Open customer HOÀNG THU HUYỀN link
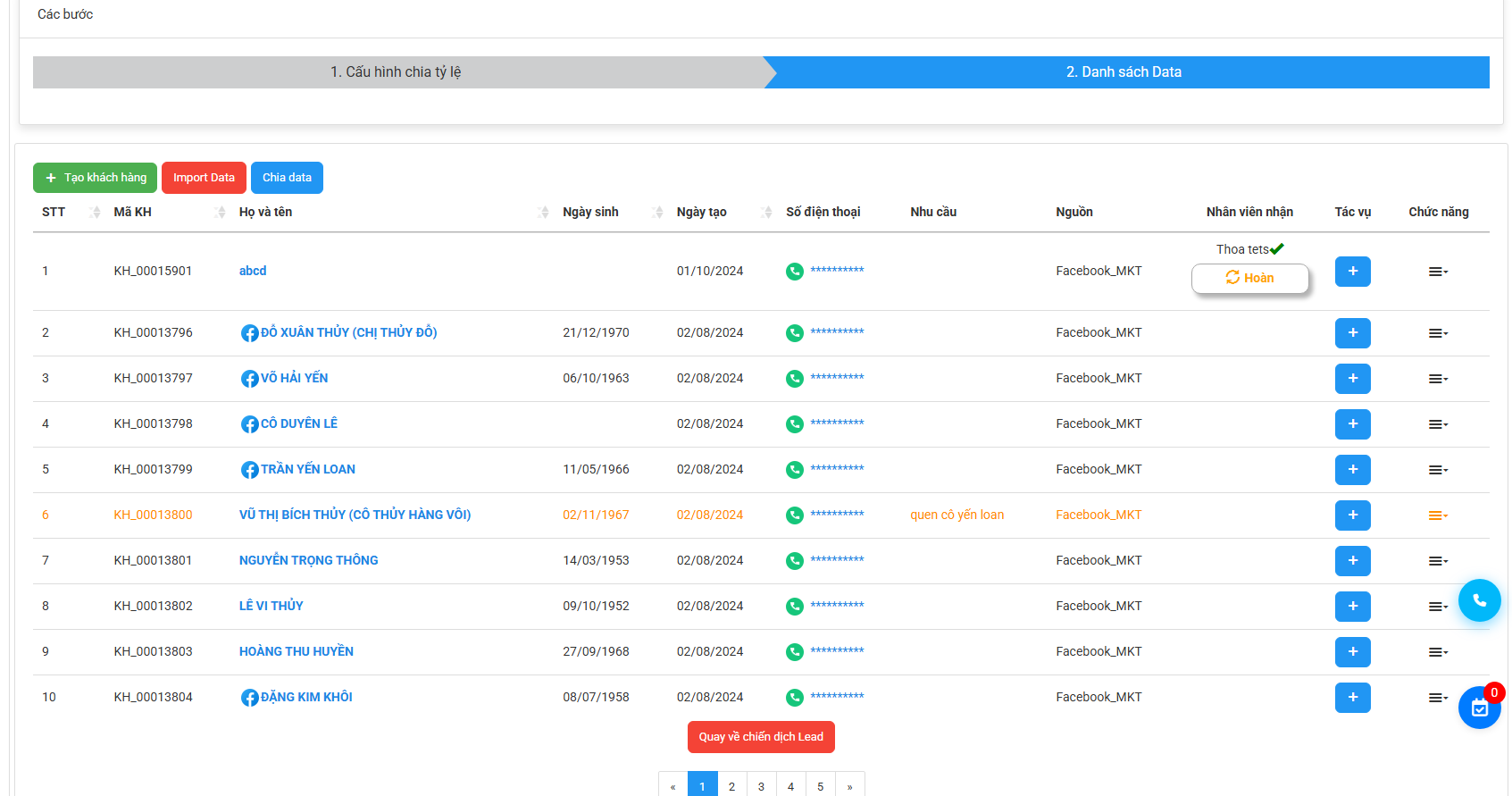The width and height of the screenshot is (1512, 796). pos(296,651)
